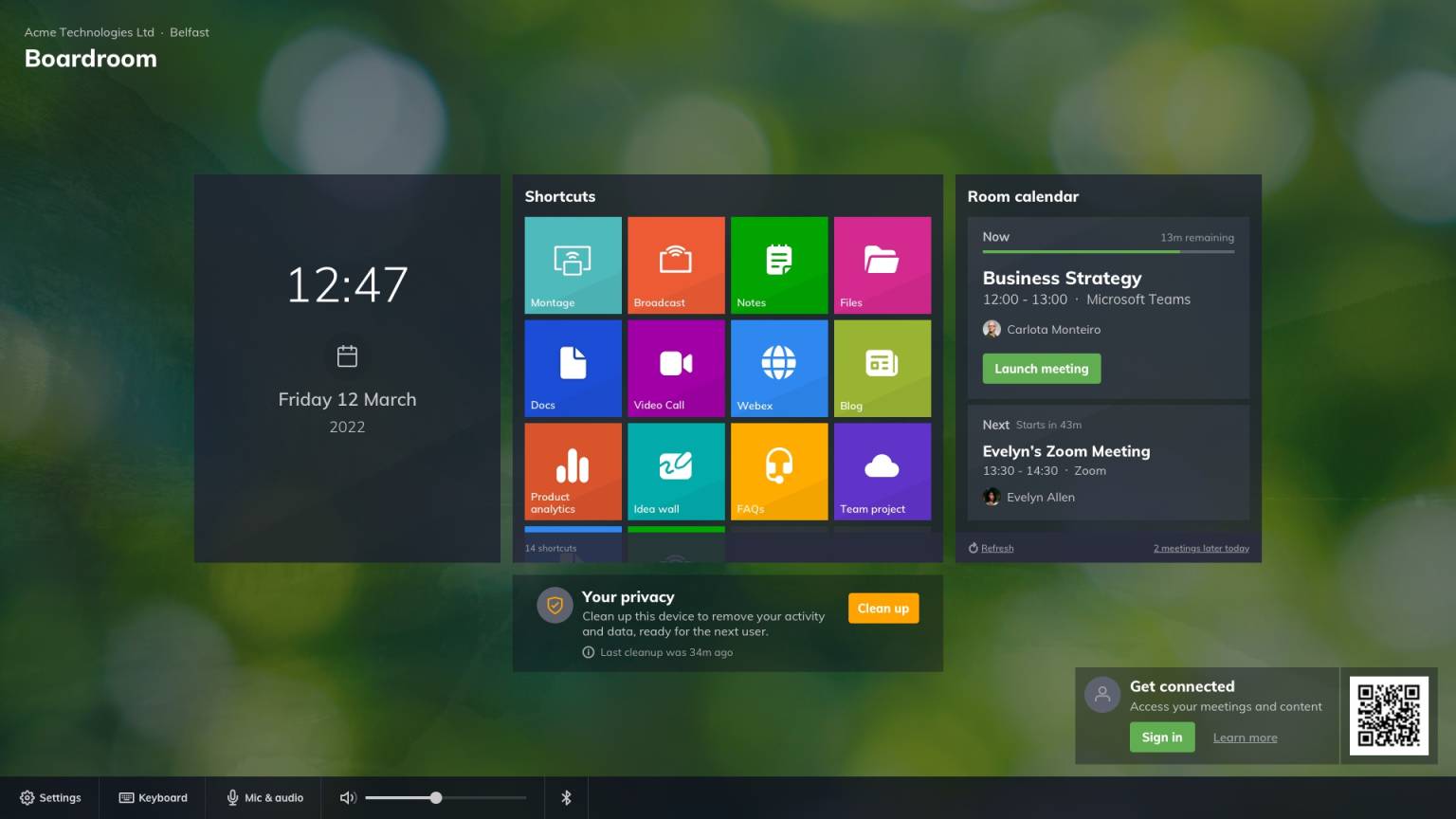
Task: Open the FAQs headset tile
Action: click(x=778, y=471)
